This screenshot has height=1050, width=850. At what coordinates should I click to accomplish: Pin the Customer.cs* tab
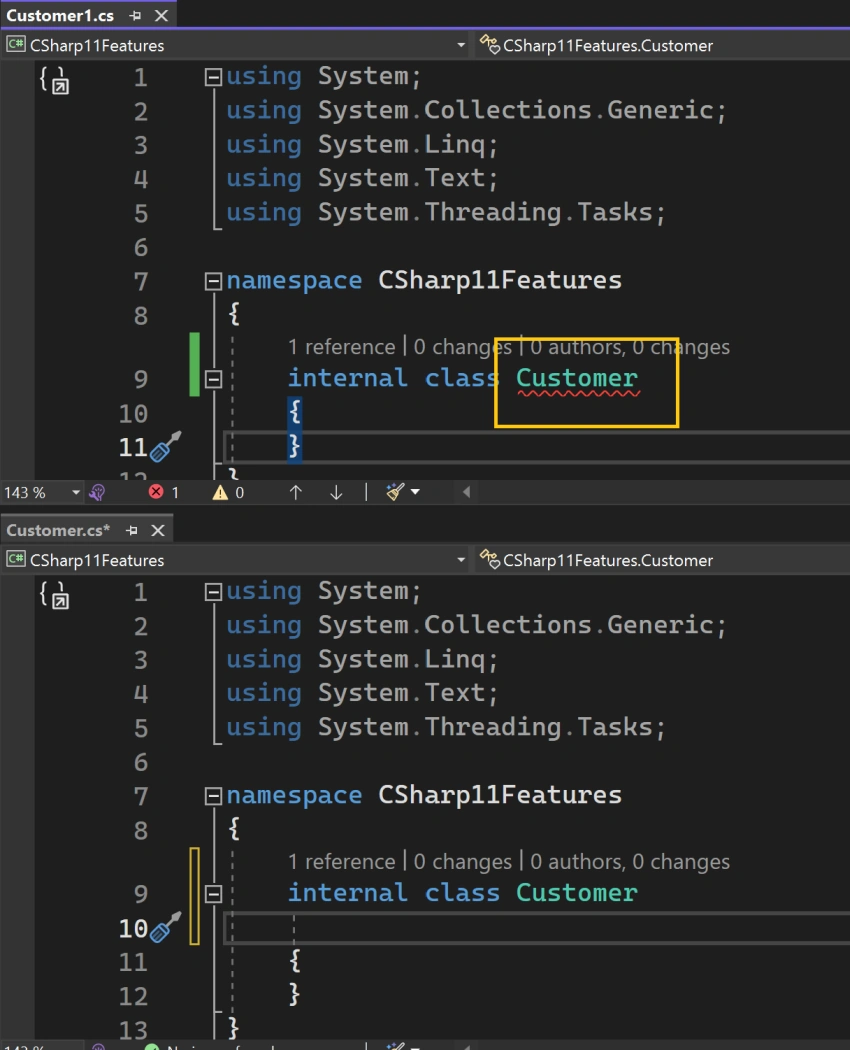(x=132, y=530)
